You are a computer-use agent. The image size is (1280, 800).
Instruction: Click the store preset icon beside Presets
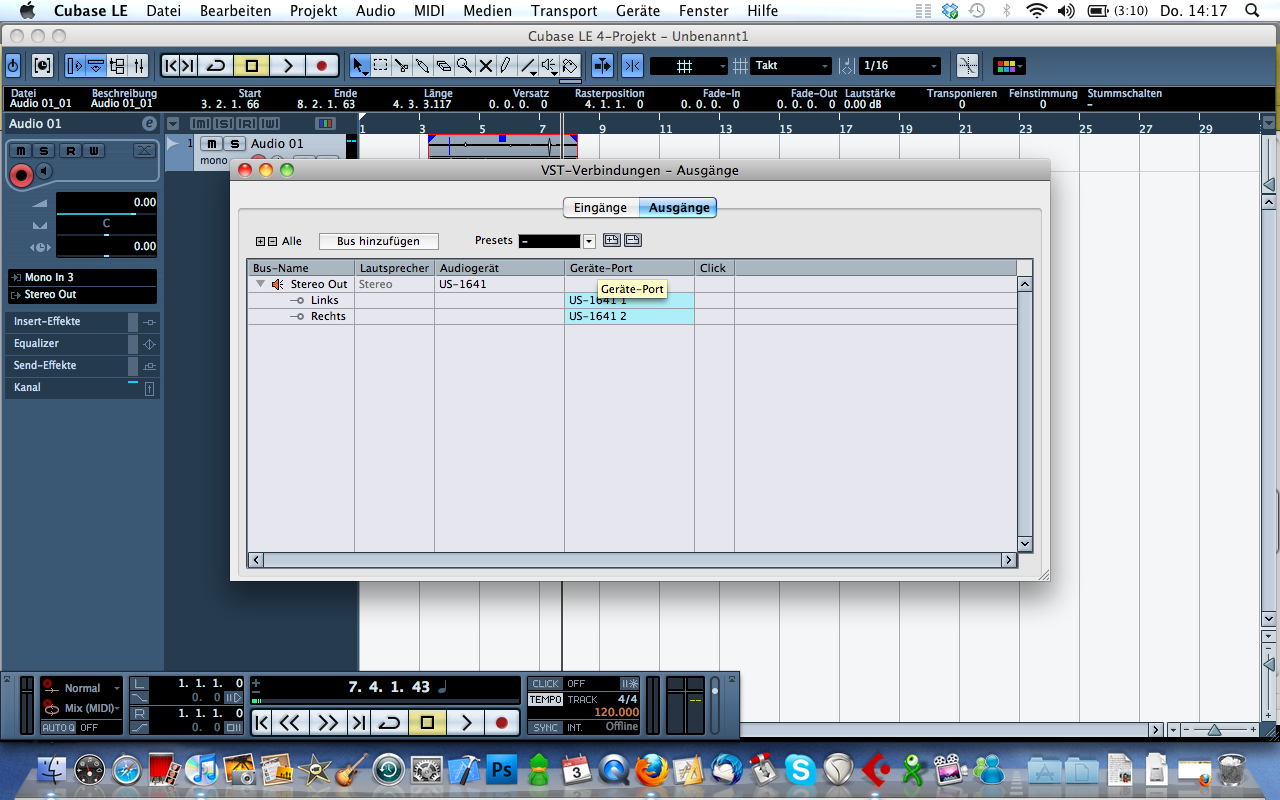pos(612,240)
